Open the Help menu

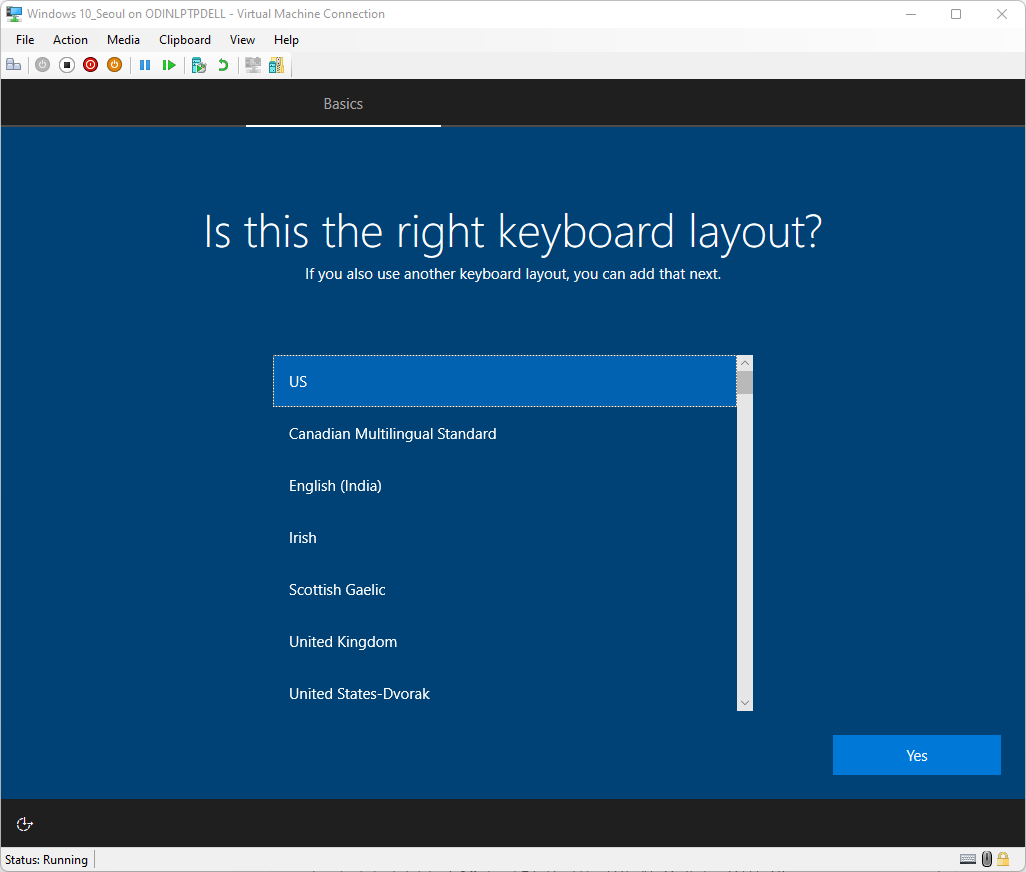pyautogui.click(x=286, y=40)
